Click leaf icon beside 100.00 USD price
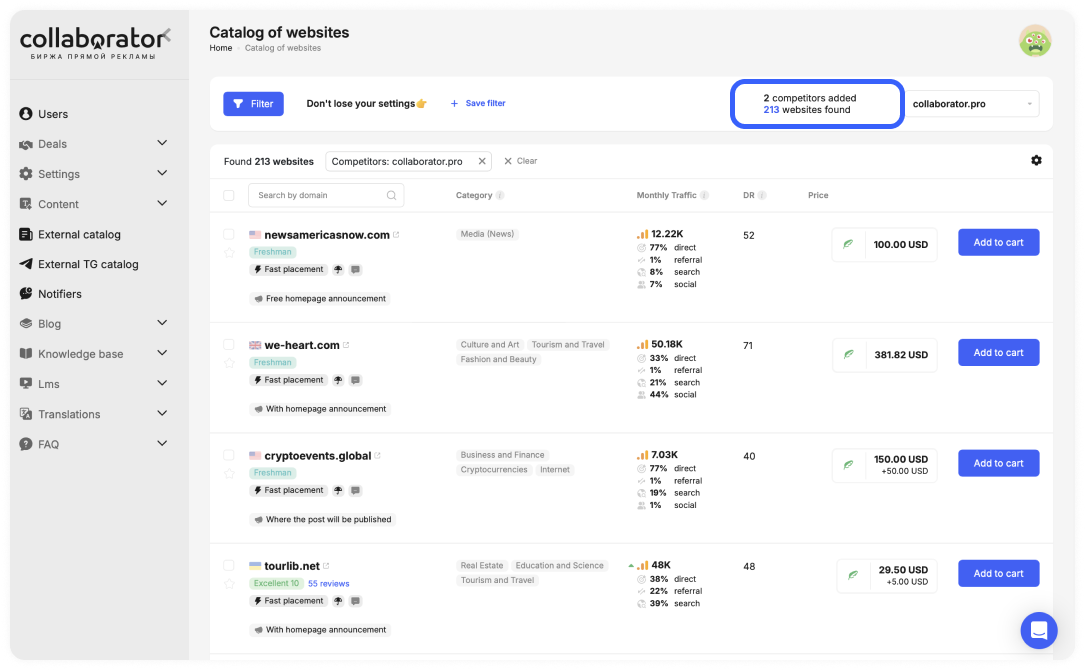This screenshot has width=1085, height=670. click(848, 244)
